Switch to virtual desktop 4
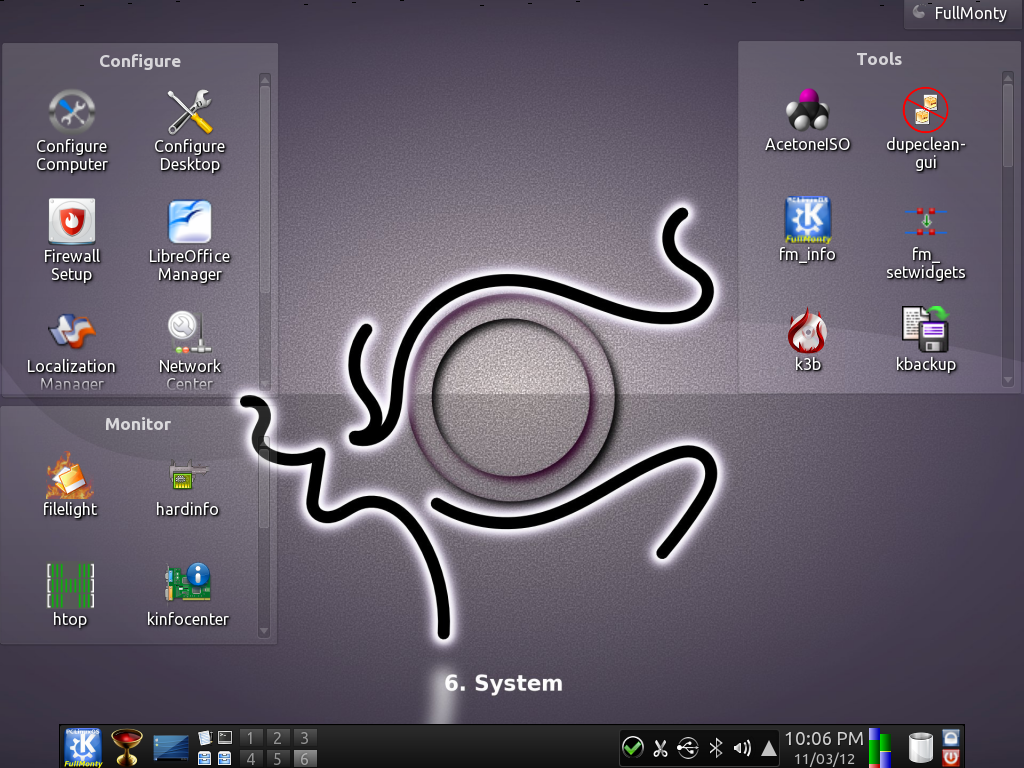 [251, 759]
